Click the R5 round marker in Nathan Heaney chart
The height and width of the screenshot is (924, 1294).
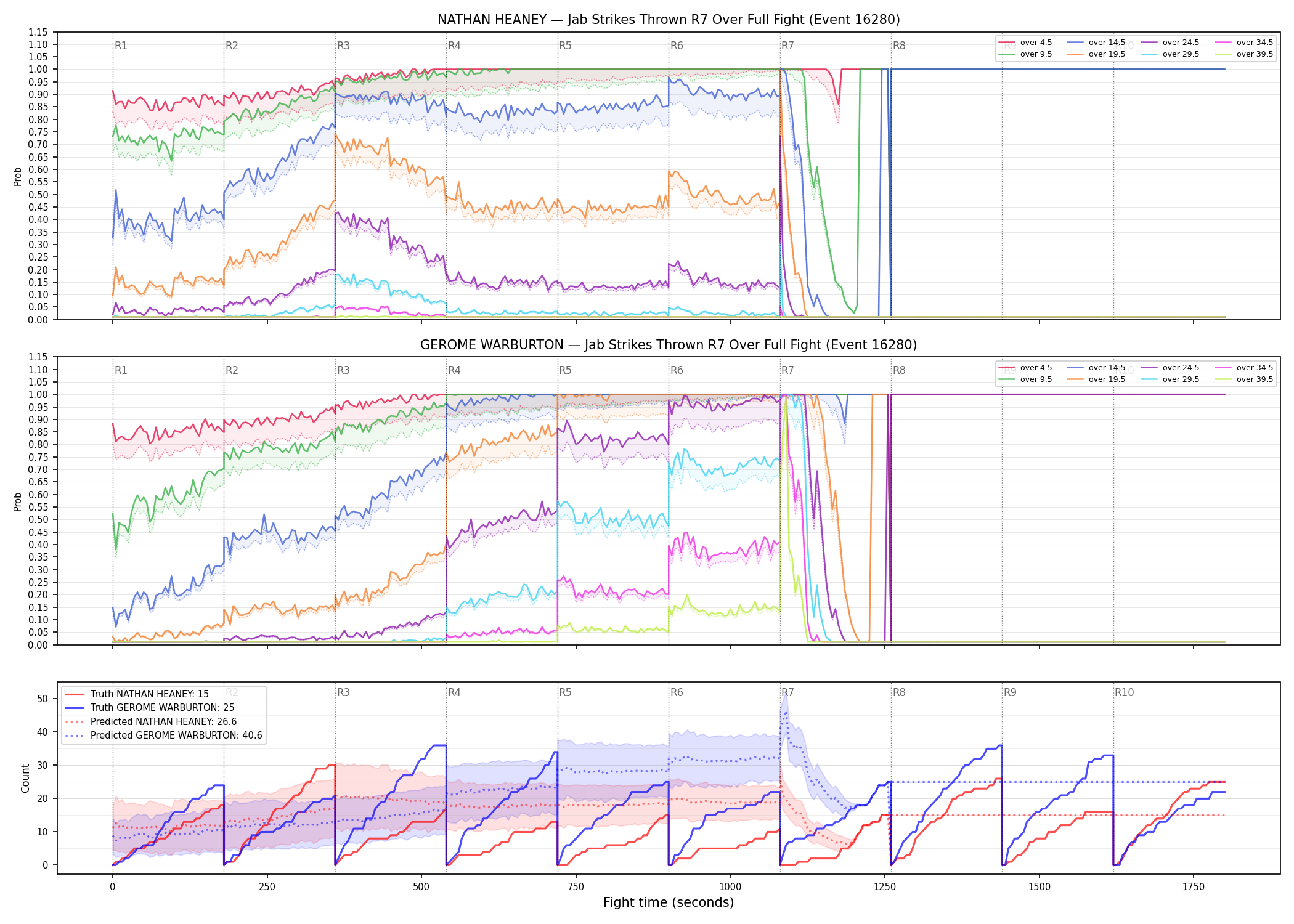pos(565,46)
